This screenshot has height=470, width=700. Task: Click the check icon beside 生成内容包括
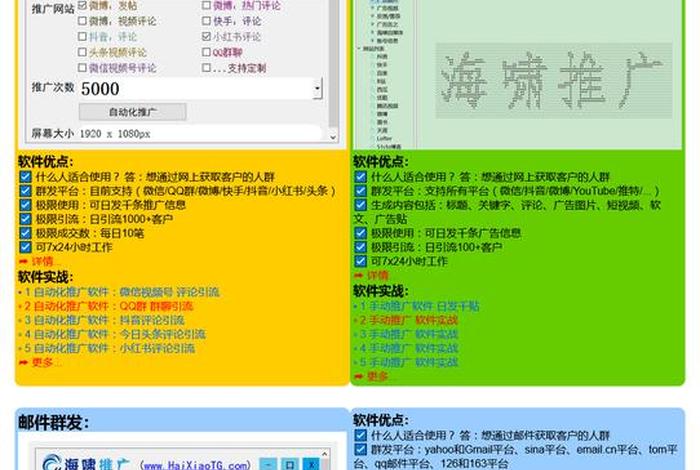360,205
